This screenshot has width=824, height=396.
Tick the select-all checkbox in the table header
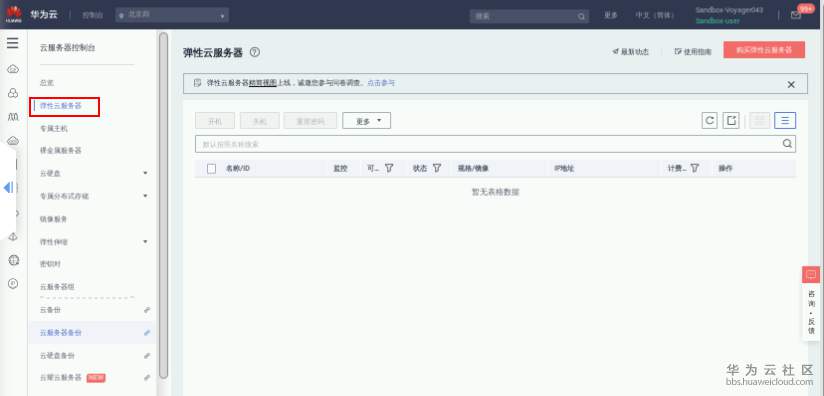click(x=211, y=169)
